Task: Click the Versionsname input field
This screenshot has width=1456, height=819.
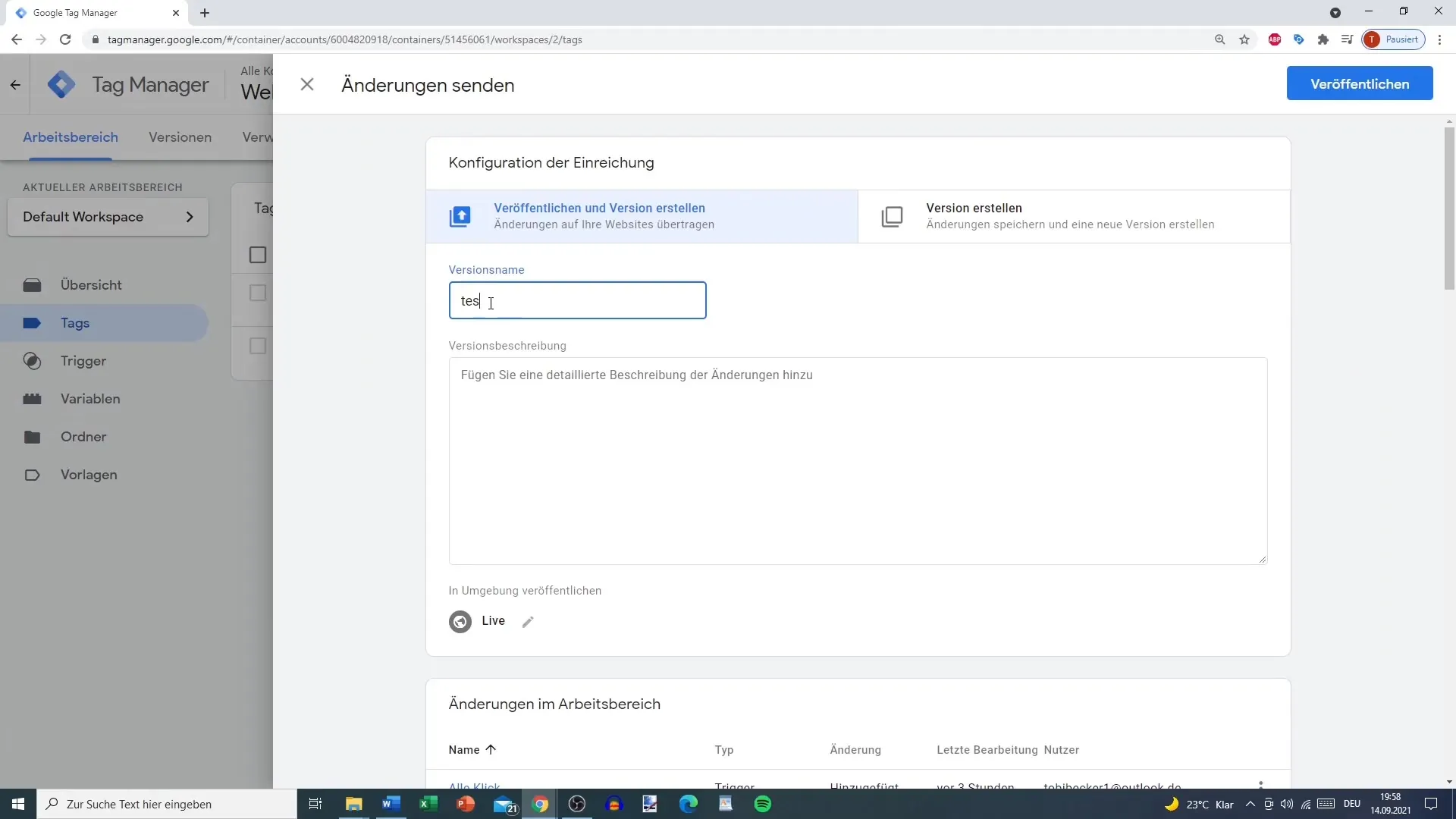Action: coord(578,300)
